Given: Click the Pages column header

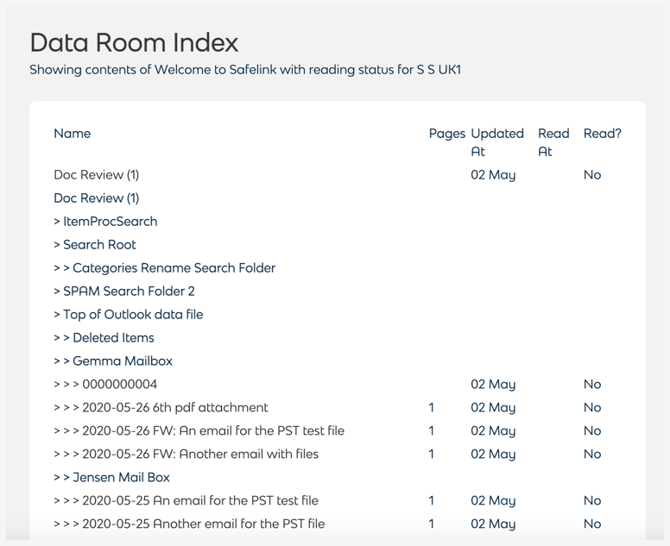Looking at the screenshot, I should pyautogui.click(x=447, y=133).
